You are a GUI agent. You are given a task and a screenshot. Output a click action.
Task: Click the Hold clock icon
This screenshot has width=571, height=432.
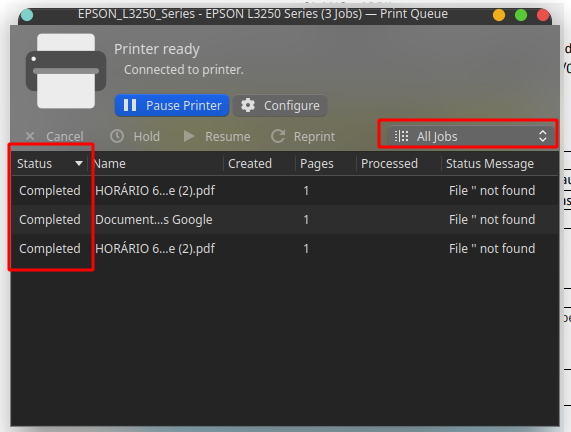coord(117,136)
